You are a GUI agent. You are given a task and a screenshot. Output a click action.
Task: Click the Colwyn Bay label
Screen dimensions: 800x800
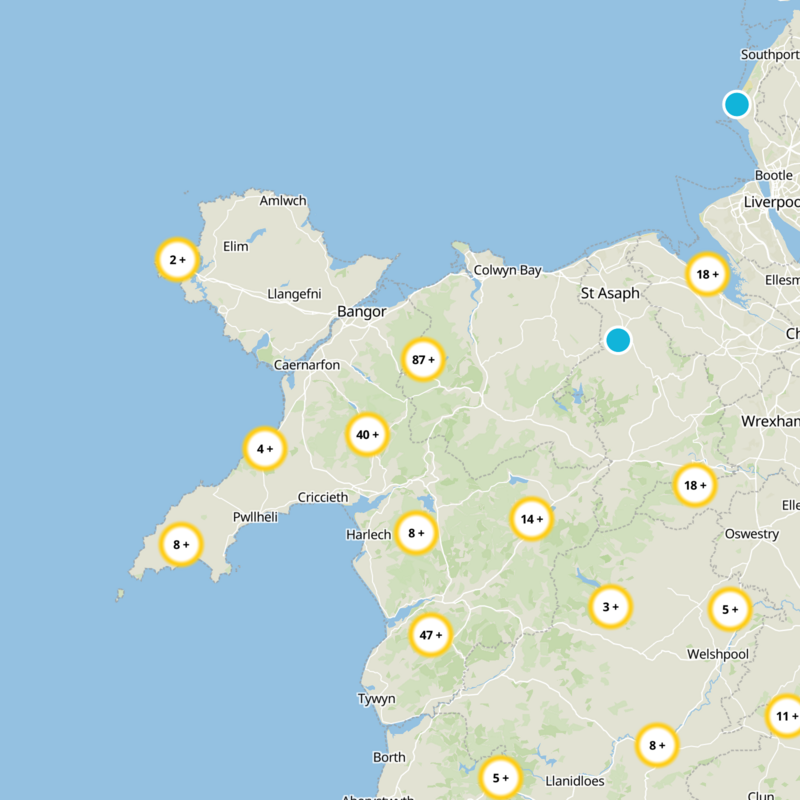tap(508, 271)
